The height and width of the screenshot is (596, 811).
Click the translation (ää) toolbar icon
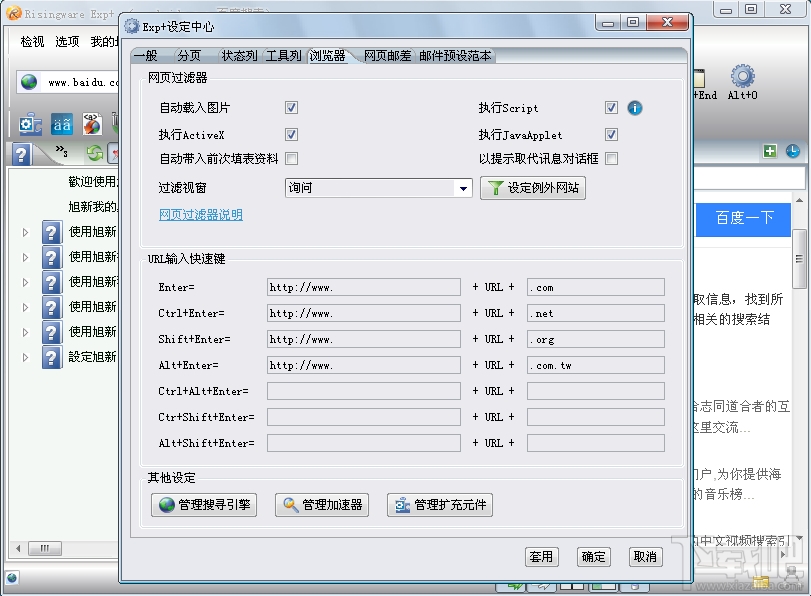point(61,124)
